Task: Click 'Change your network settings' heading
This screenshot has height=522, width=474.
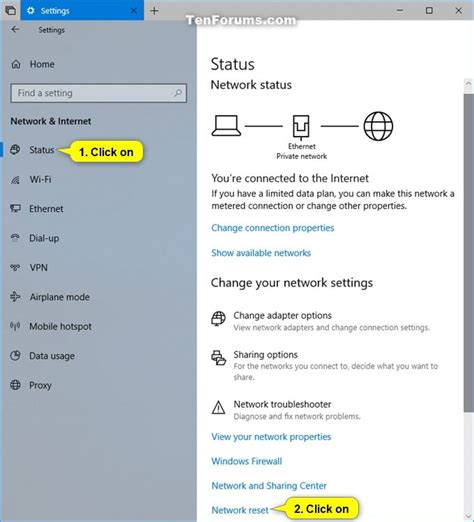Action: (292, 283)
